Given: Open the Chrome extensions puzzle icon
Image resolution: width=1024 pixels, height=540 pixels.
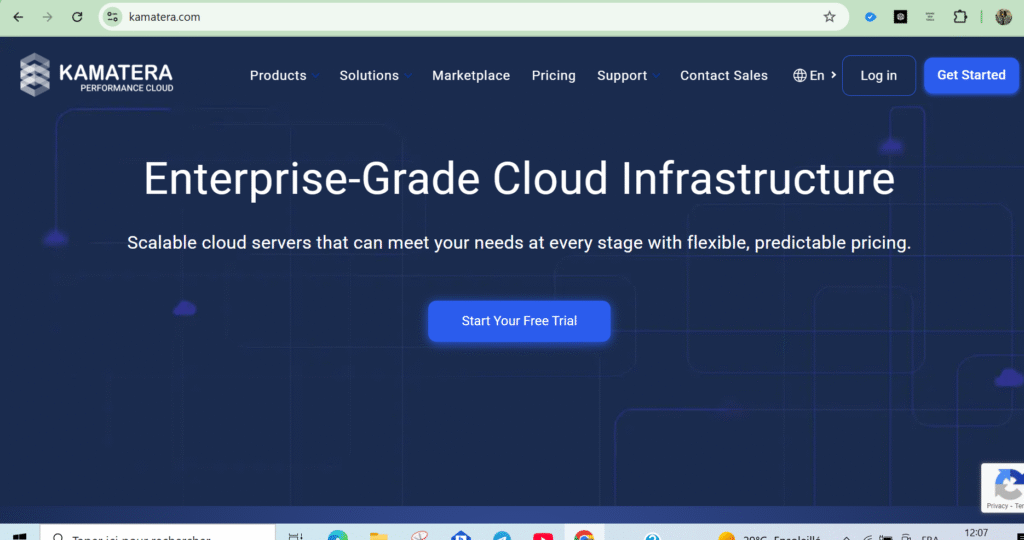Looking at the screenshot, I should [x=960, y=17].
